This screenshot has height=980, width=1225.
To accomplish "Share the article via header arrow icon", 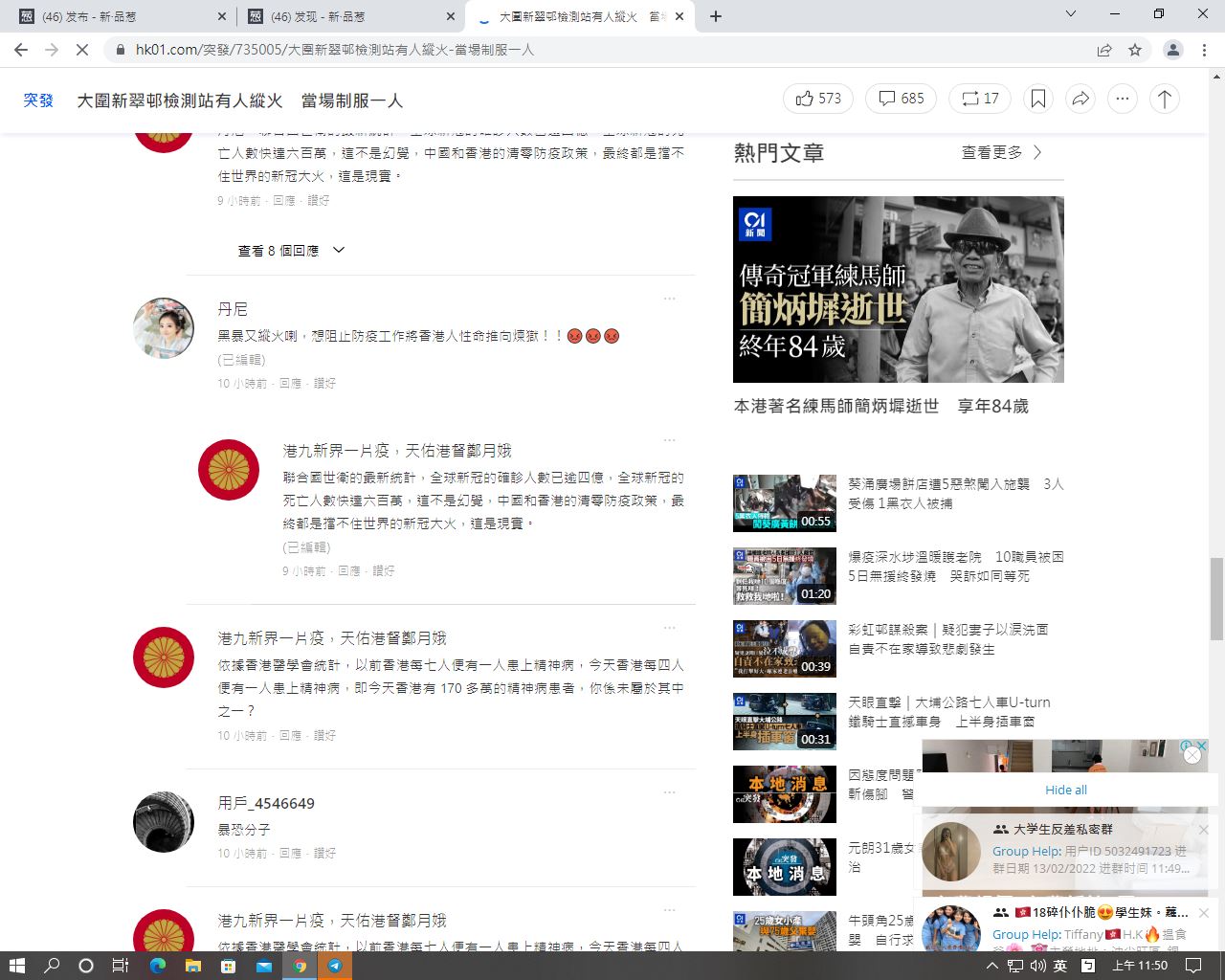I will coord(1080,99).
